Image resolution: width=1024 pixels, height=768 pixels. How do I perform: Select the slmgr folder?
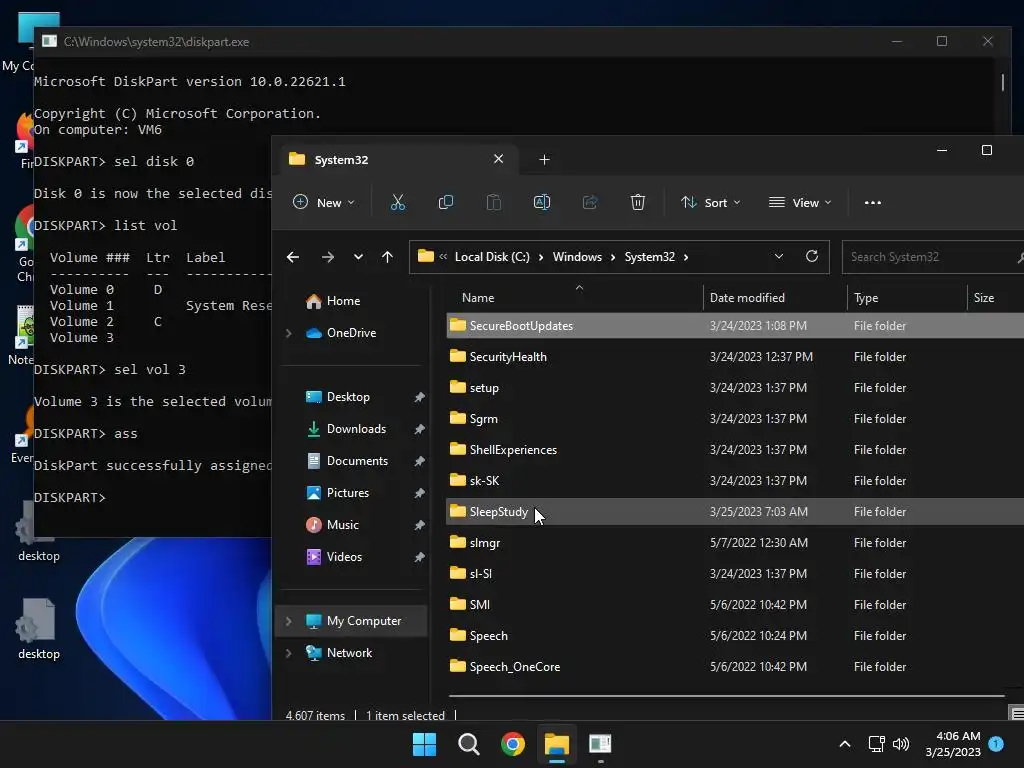tap(735, 543)
